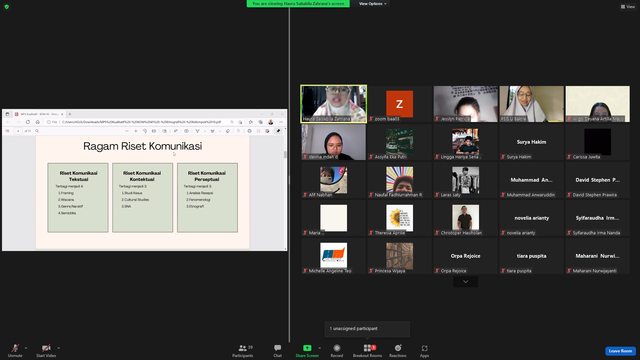Click the 'Riset Komunikasi Tekstual' card heading
Screen dimensions: 640x360
coord(78,176)
